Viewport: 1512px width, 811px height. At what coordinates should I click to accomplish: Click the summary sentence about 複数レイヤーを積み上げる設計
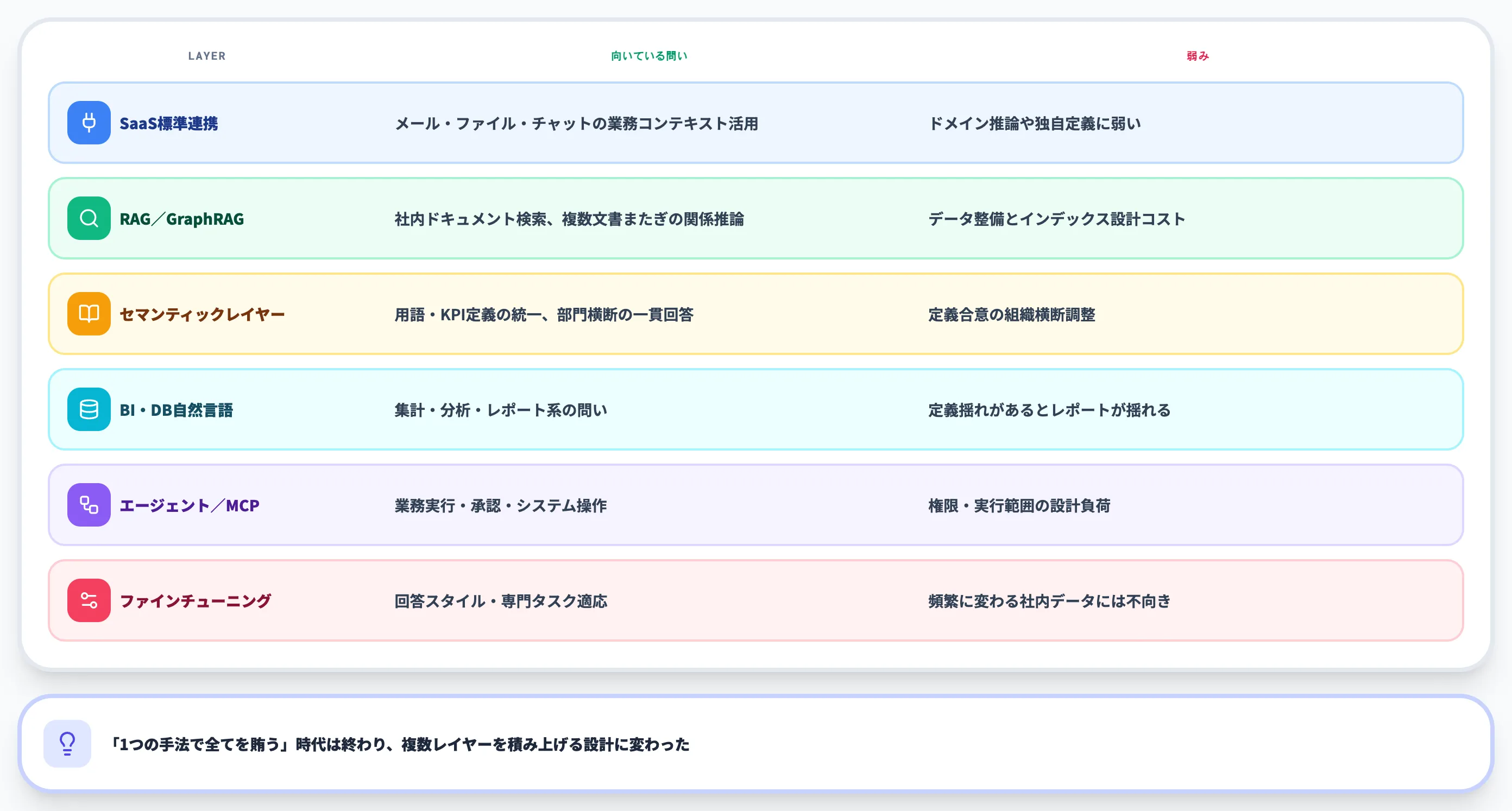[400, 744]
